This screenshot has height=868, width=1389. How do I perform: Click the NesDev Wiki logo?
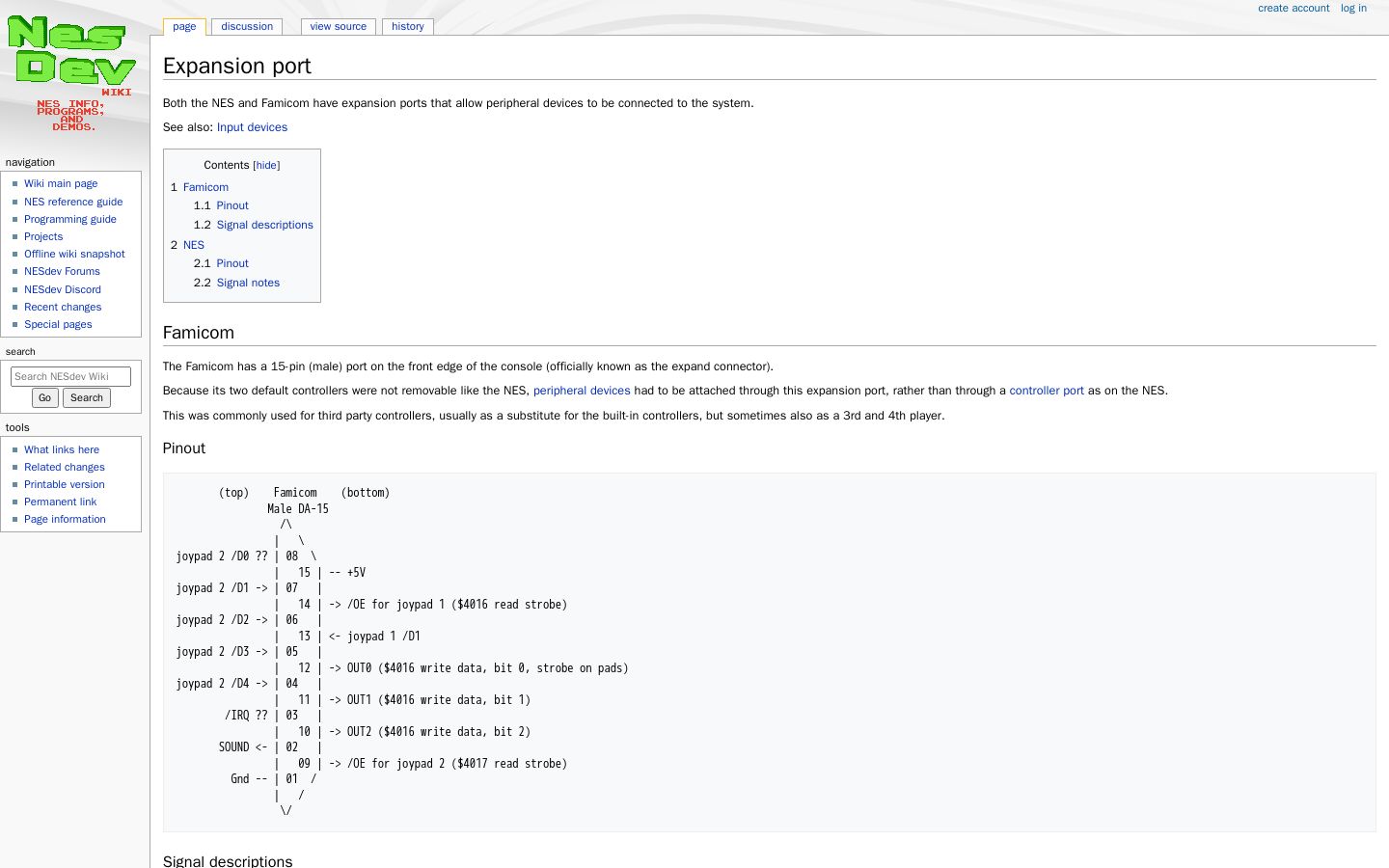pos(71,74)
